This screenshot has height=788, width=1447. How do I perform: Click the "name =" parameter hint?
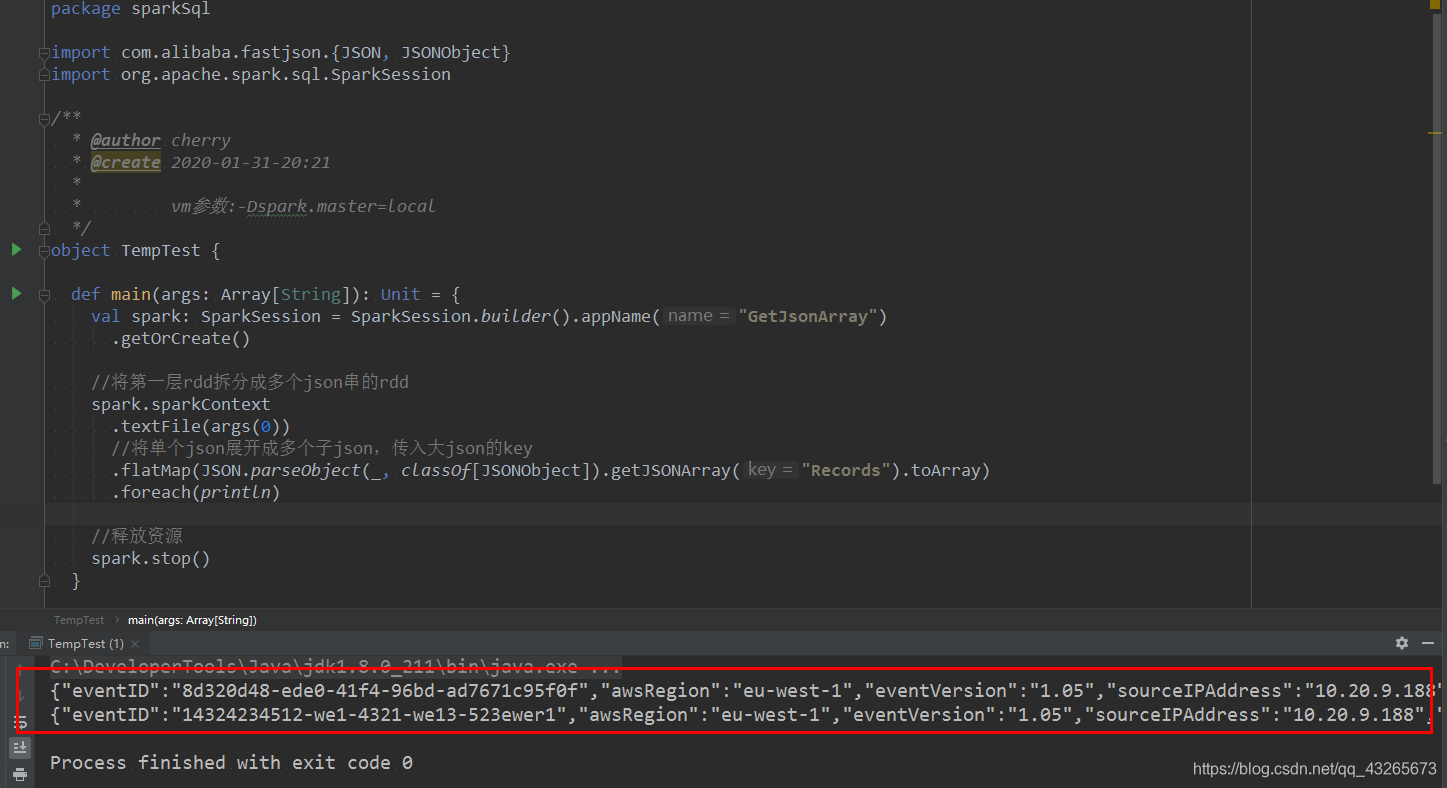tap(697, 316)
